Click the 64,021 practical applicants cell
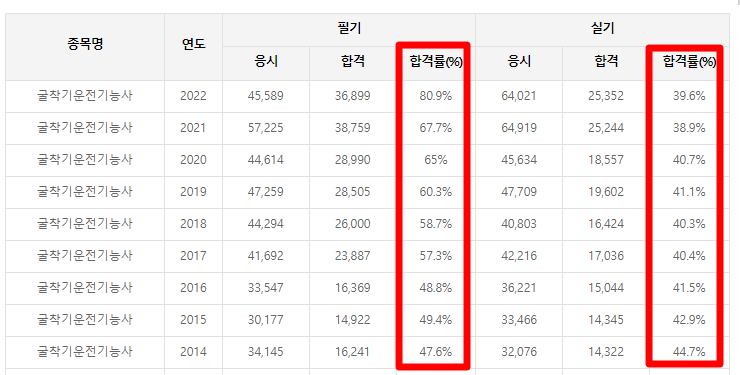Viewport: 740px width, 375px height. coord(519,96)
